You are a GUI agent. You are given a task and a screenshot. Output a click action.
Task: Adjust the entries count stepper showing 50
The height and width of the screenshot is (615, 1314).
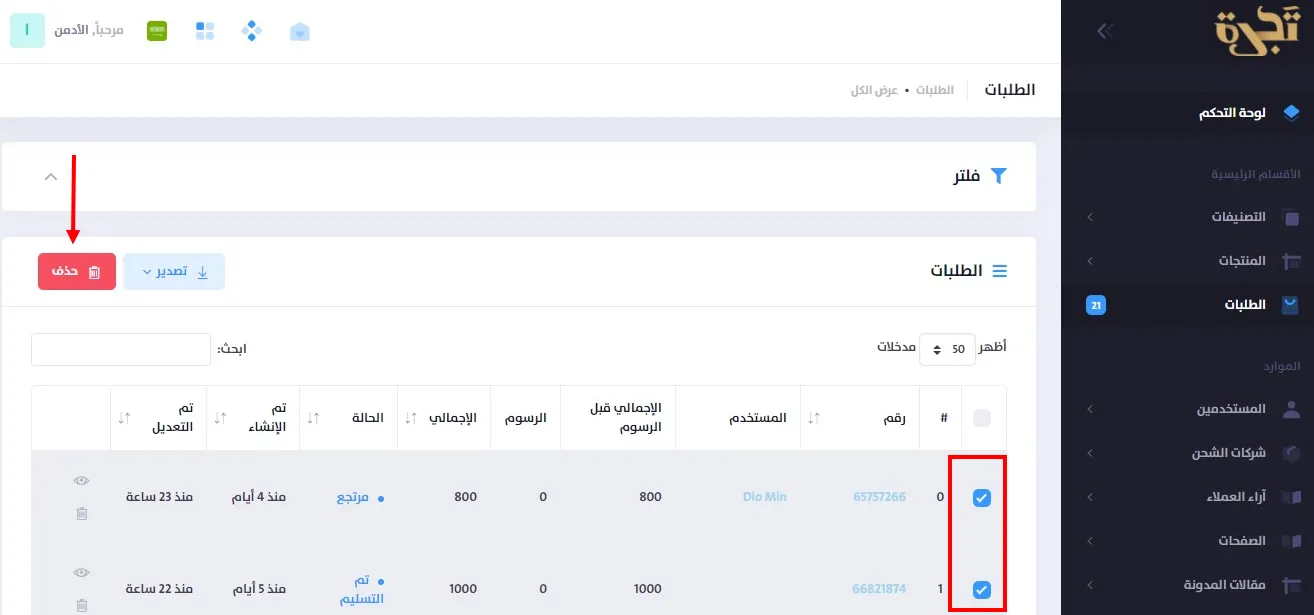coord(947,349)
